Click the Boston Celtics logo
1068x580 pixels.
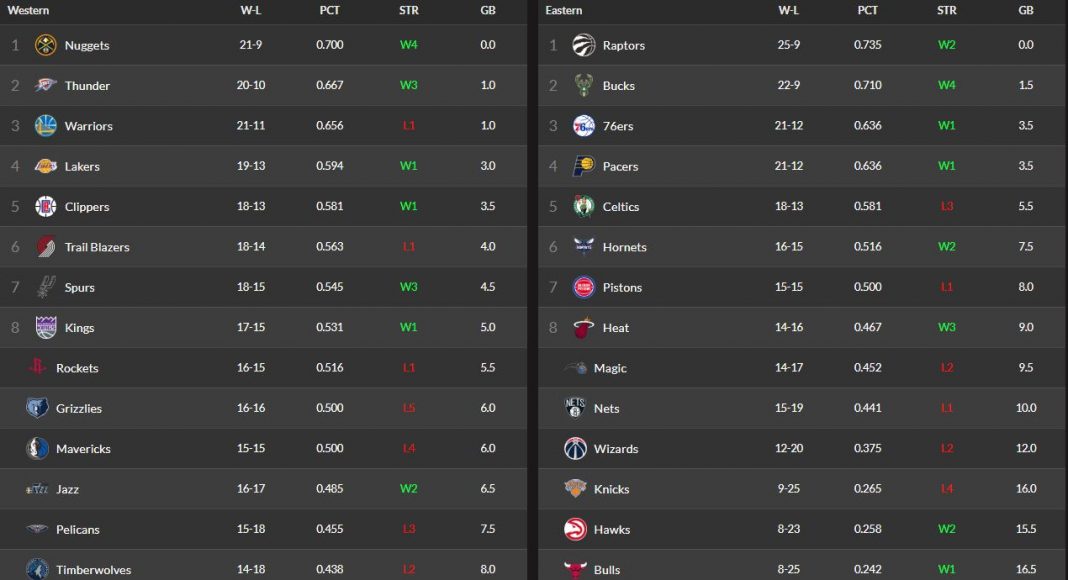pos(584,207)
